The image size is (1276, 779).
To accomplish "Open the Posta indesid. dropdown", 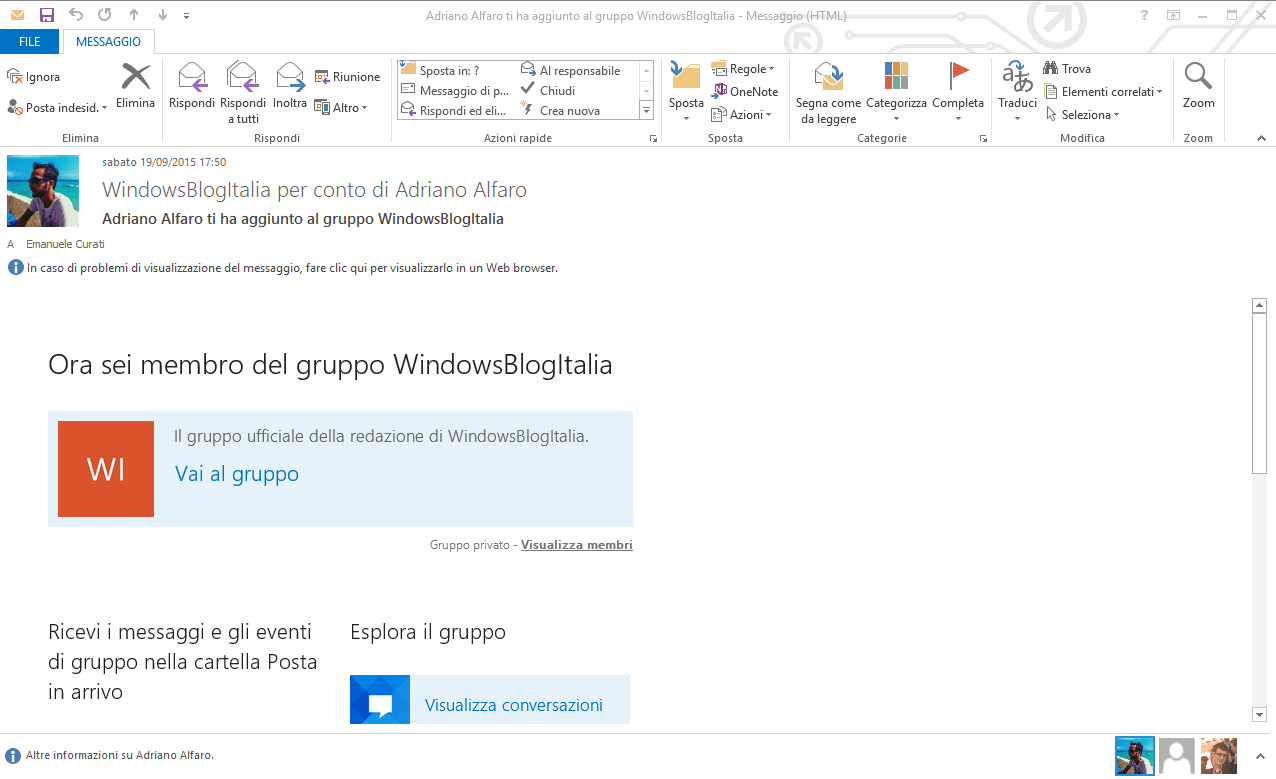I will pyautogui.click(x=57, y=108).
